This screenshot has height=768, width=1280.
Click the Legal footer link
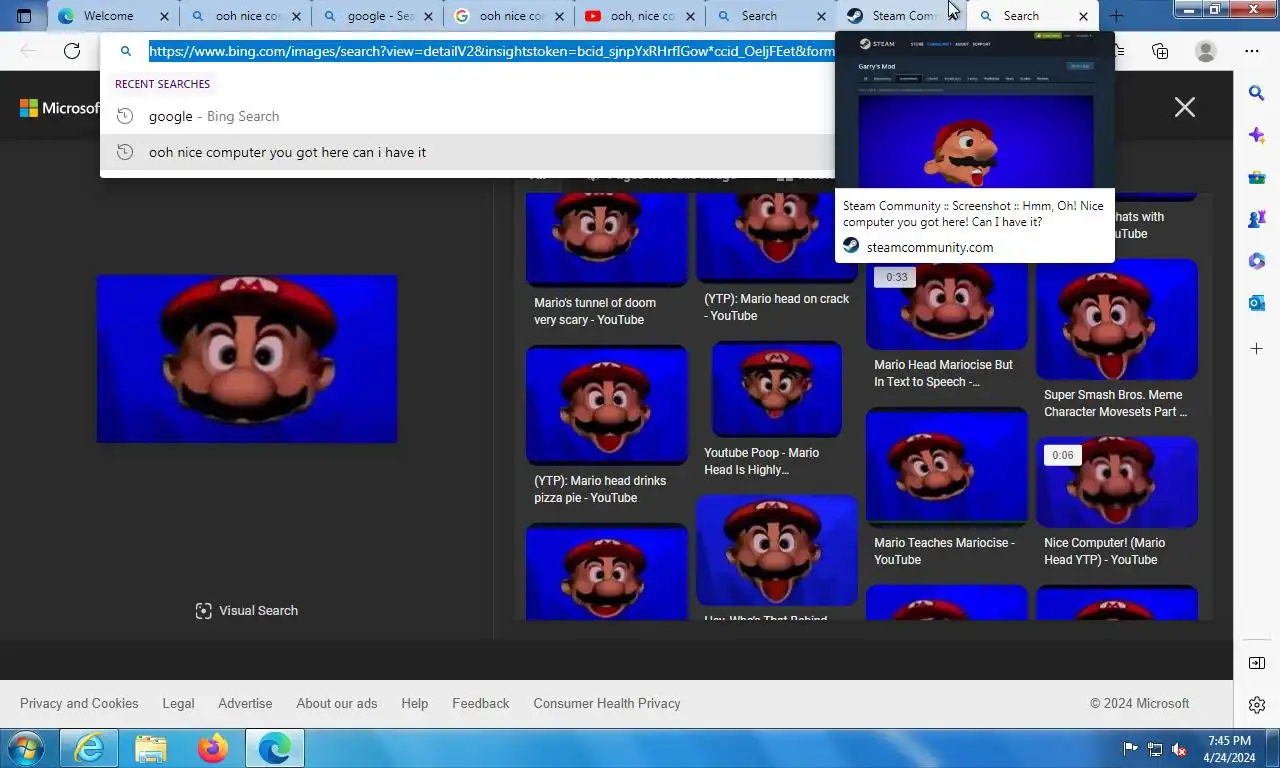point(179,704)
